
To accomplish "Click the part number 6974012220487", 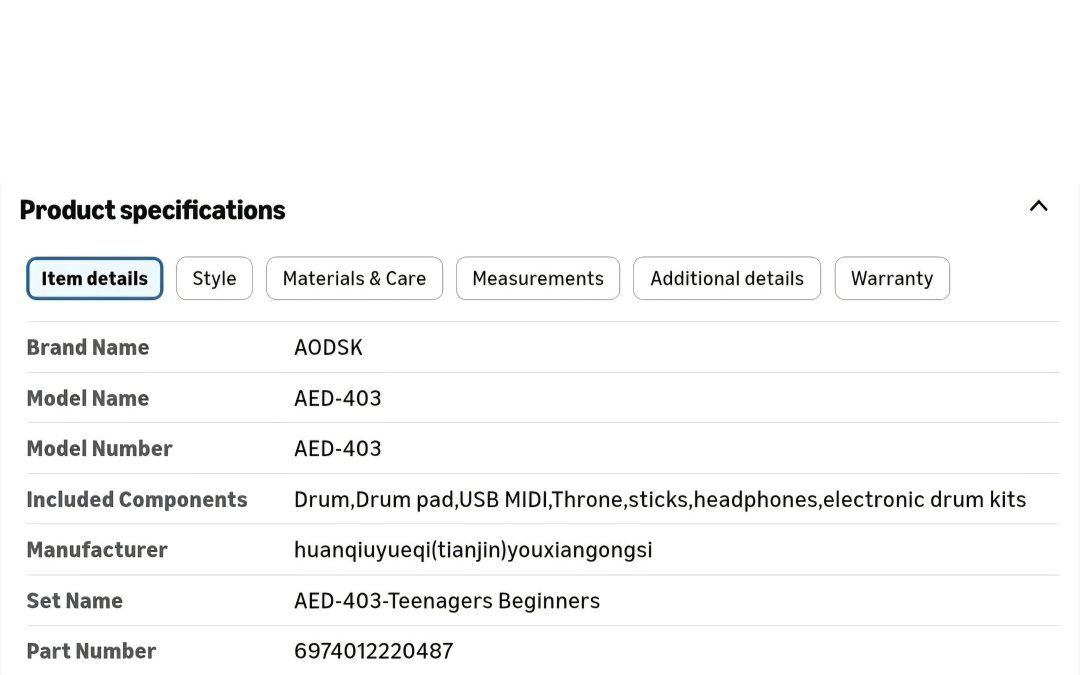I will [373, 651].
